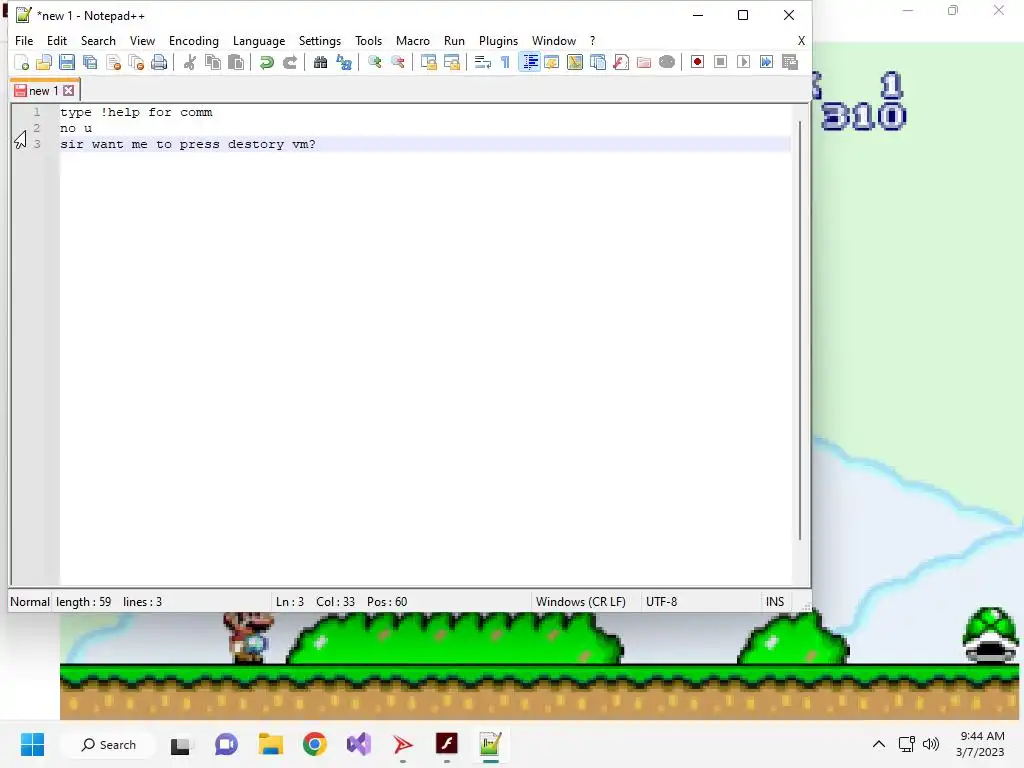1024x768 pixels.
Task: Toggle Show All Characters pilcrow icon
Action: tap(505, 63)
